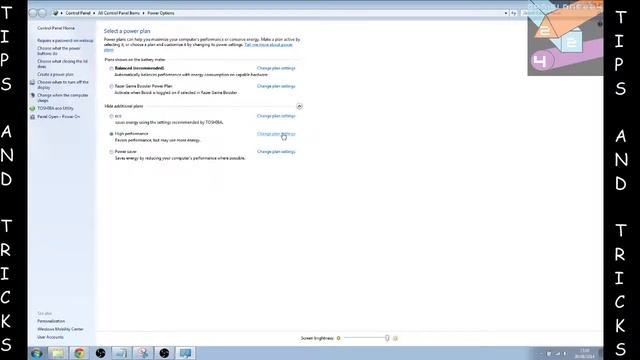Click the taskbar clock and date
Image resolution: width=640 pixels, height=360 pixels.
pos(585,353)
